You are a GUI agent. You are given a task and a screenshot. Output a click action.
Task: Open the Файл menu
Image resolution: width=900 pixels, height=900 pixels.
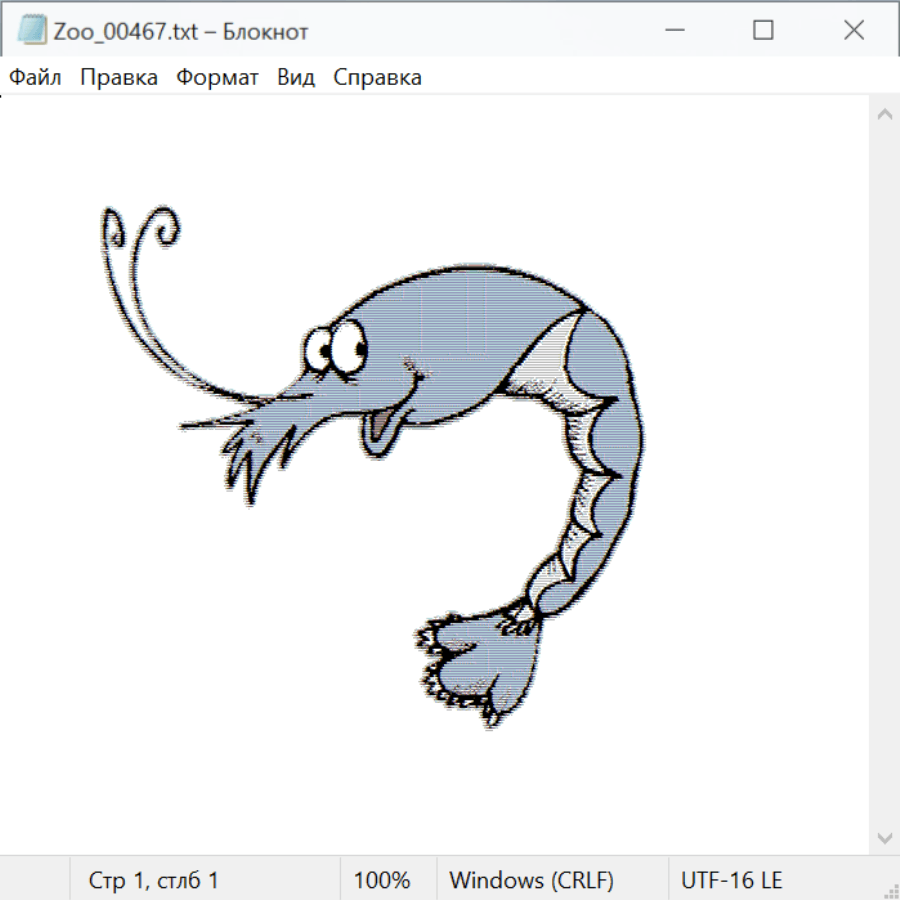(35, 78)
